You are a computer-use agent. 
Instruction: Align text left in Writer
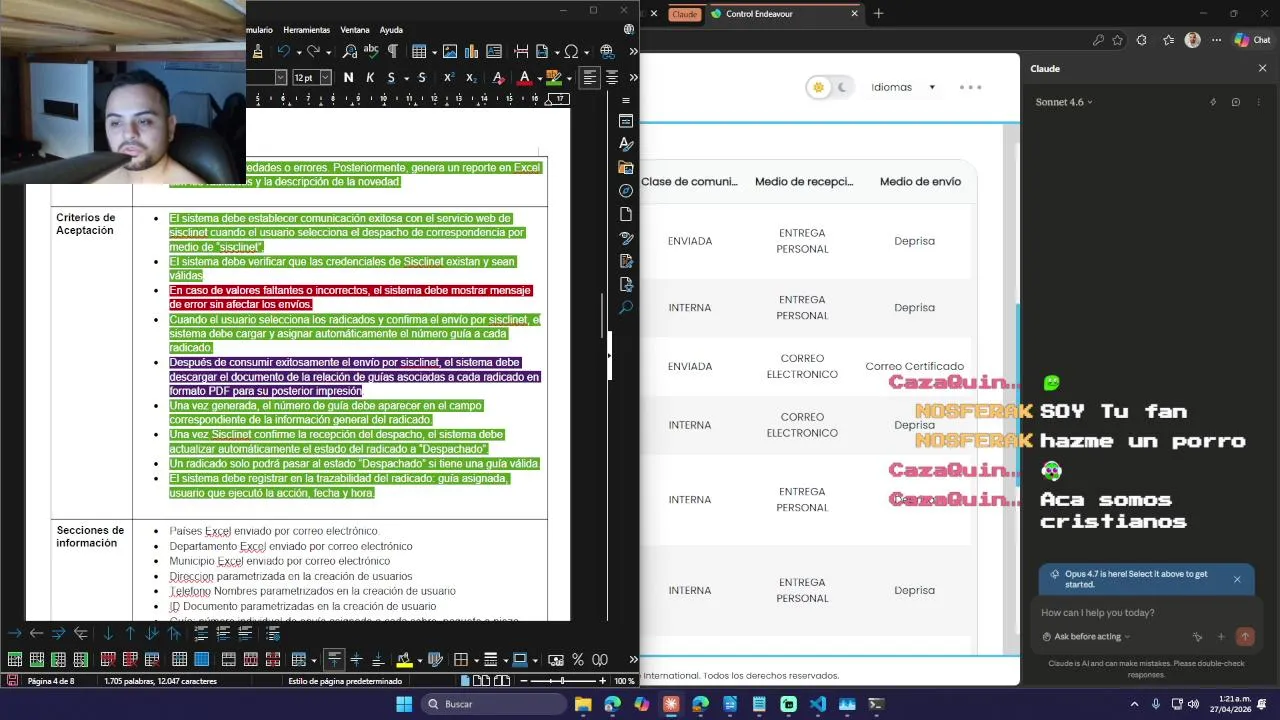coord(590,78)
